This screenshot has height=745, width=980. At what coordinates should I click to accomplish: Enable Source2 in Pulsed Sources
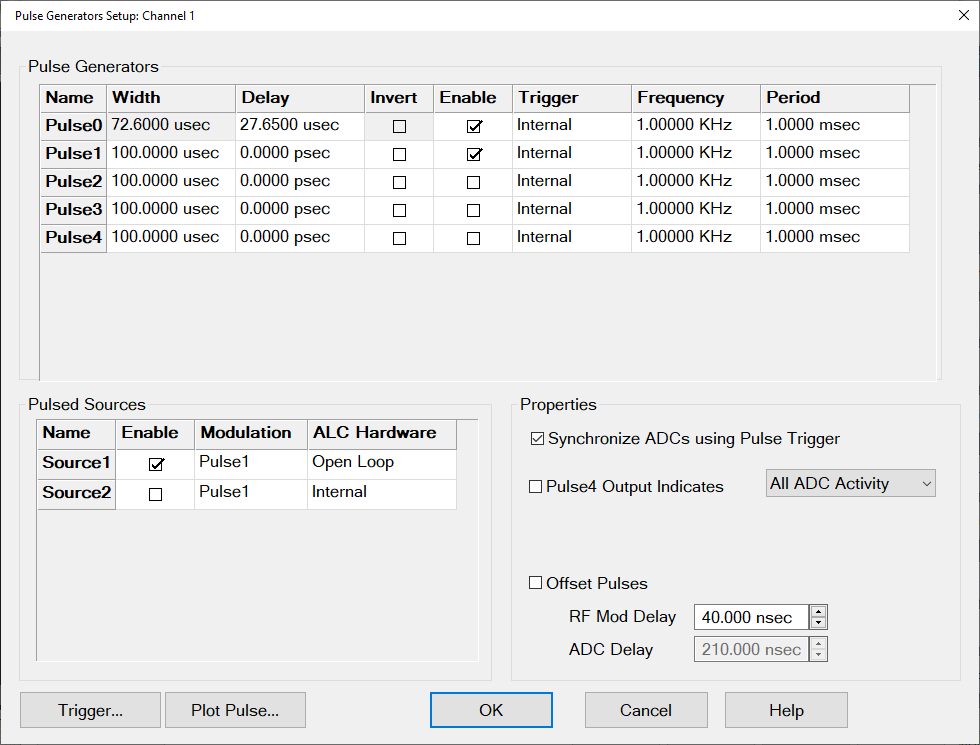coord(155,494)
